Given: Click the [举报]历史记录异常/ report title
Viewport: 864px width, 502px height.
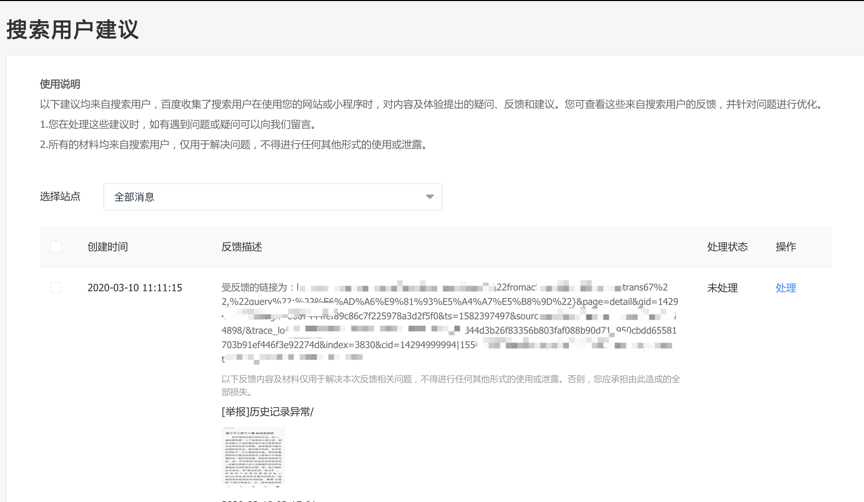Looking at the screenshot, I should (267, 412).
